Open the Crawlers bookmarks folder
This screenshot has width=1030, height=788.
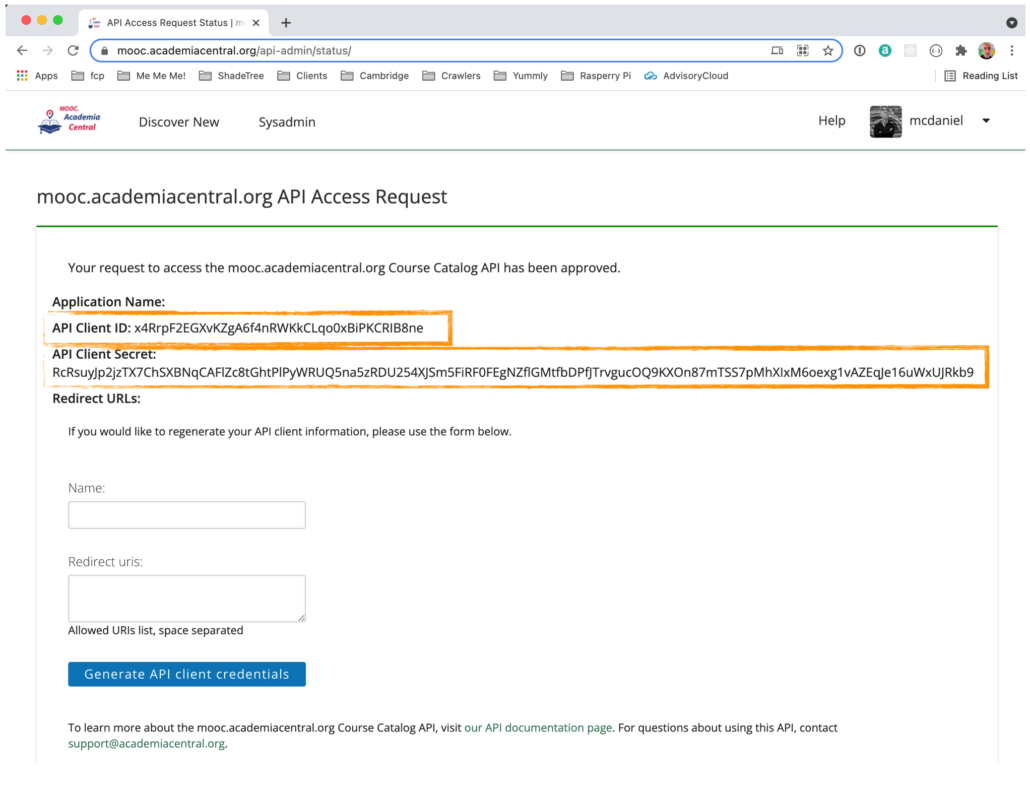tap(452, 76)
